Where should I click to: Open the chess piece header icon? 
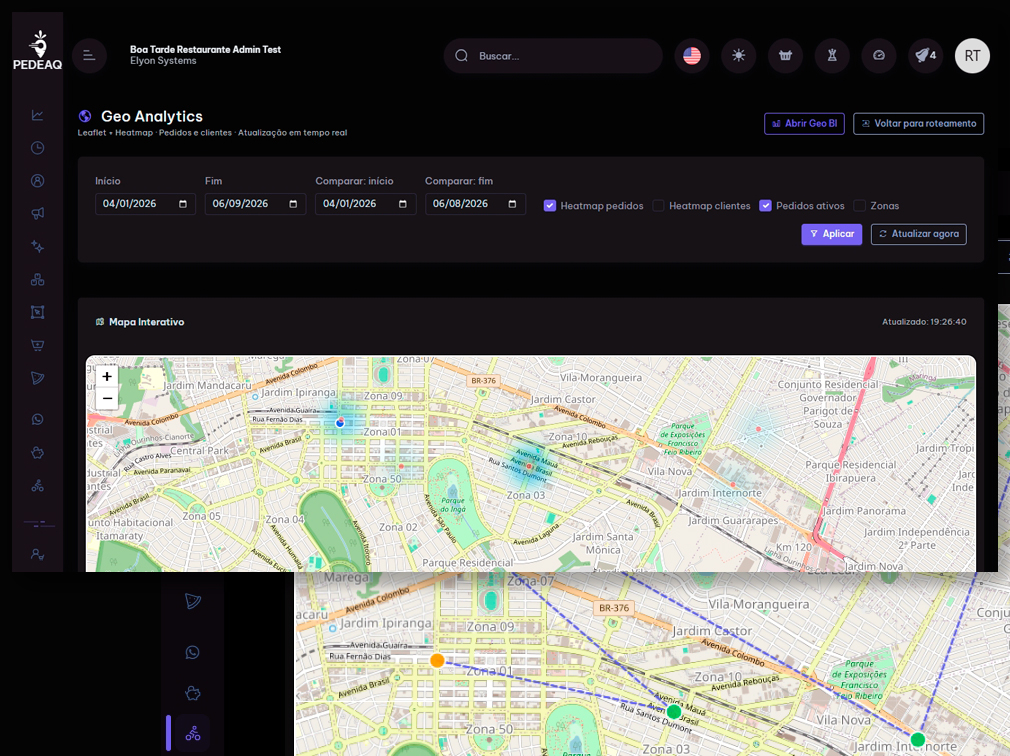click(832, 56)
